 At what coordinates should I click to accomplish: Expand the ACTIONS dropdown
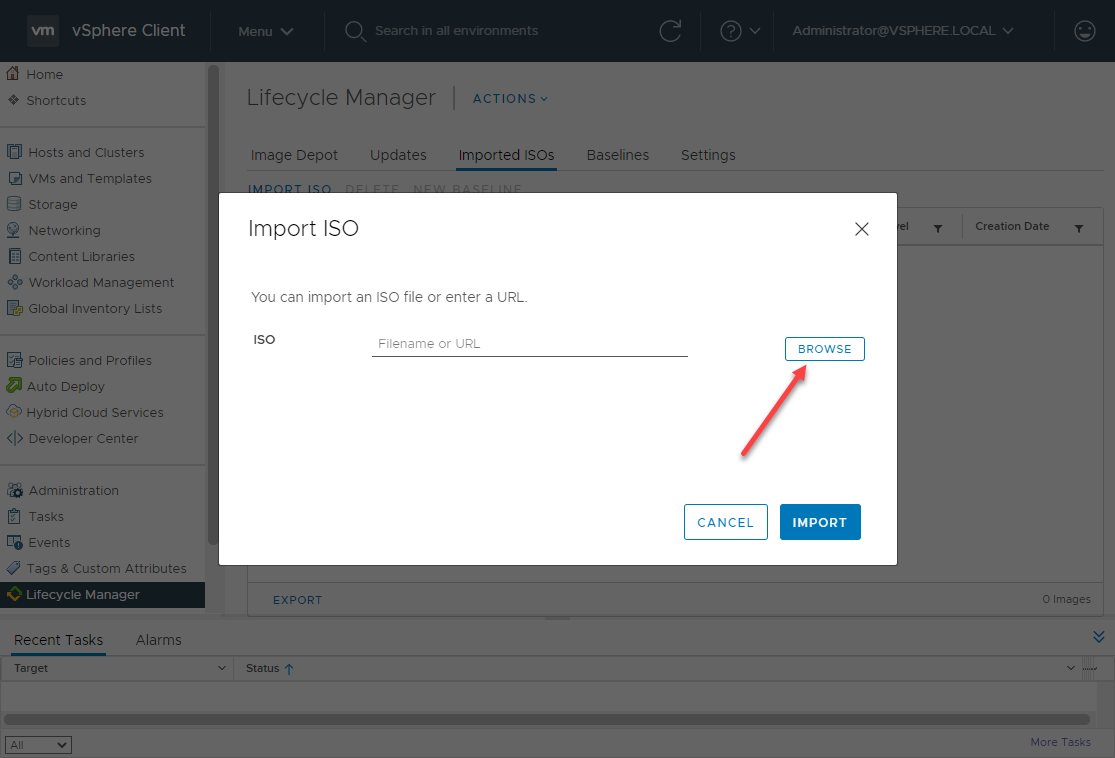pyautogui.click(x=510, y=98)
